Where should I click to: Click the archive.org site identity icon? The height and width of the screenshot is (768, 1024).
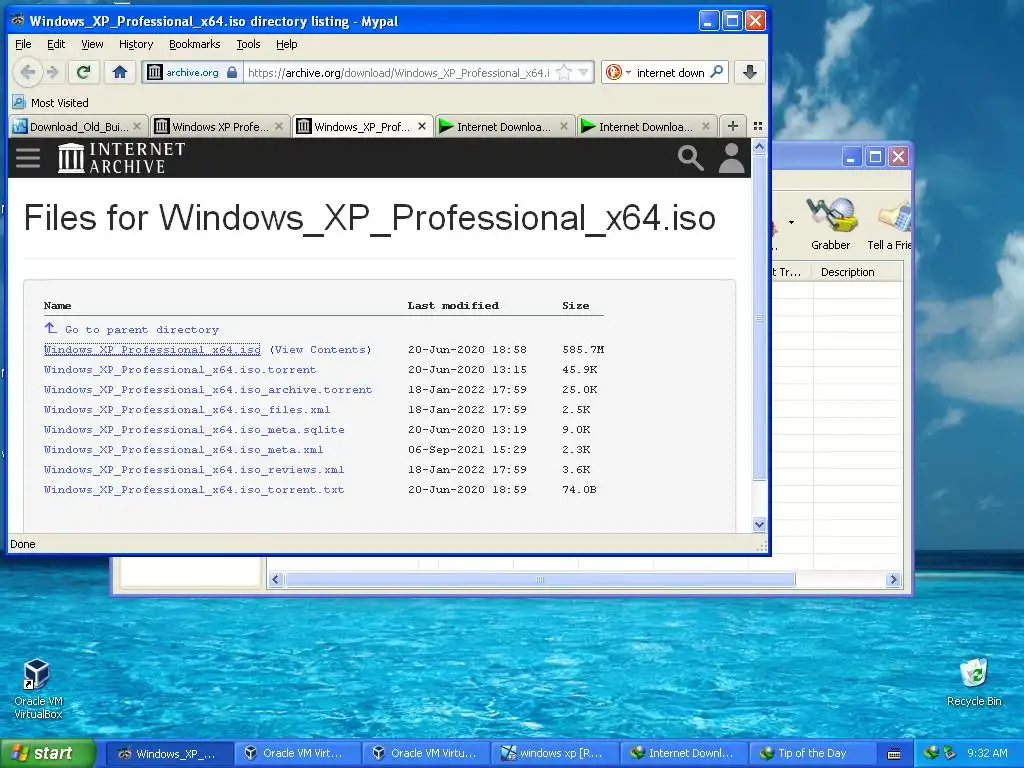(x=154, y=72)
